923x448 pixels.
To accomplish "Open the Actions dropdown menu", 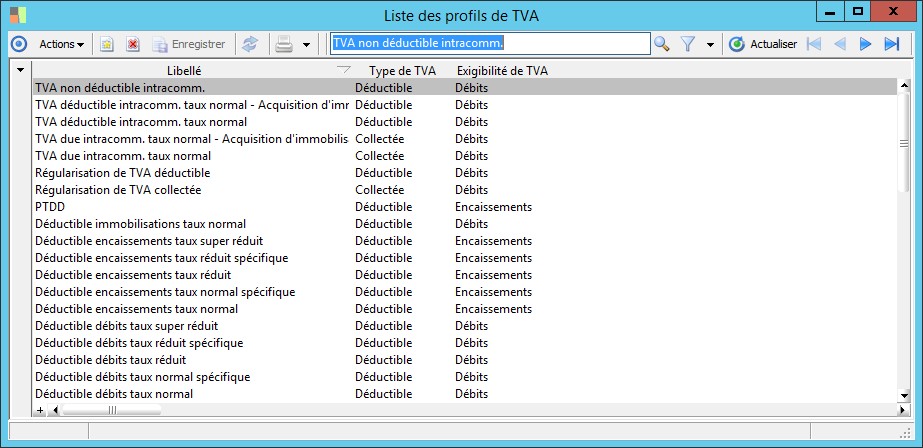I will [61, 44].
